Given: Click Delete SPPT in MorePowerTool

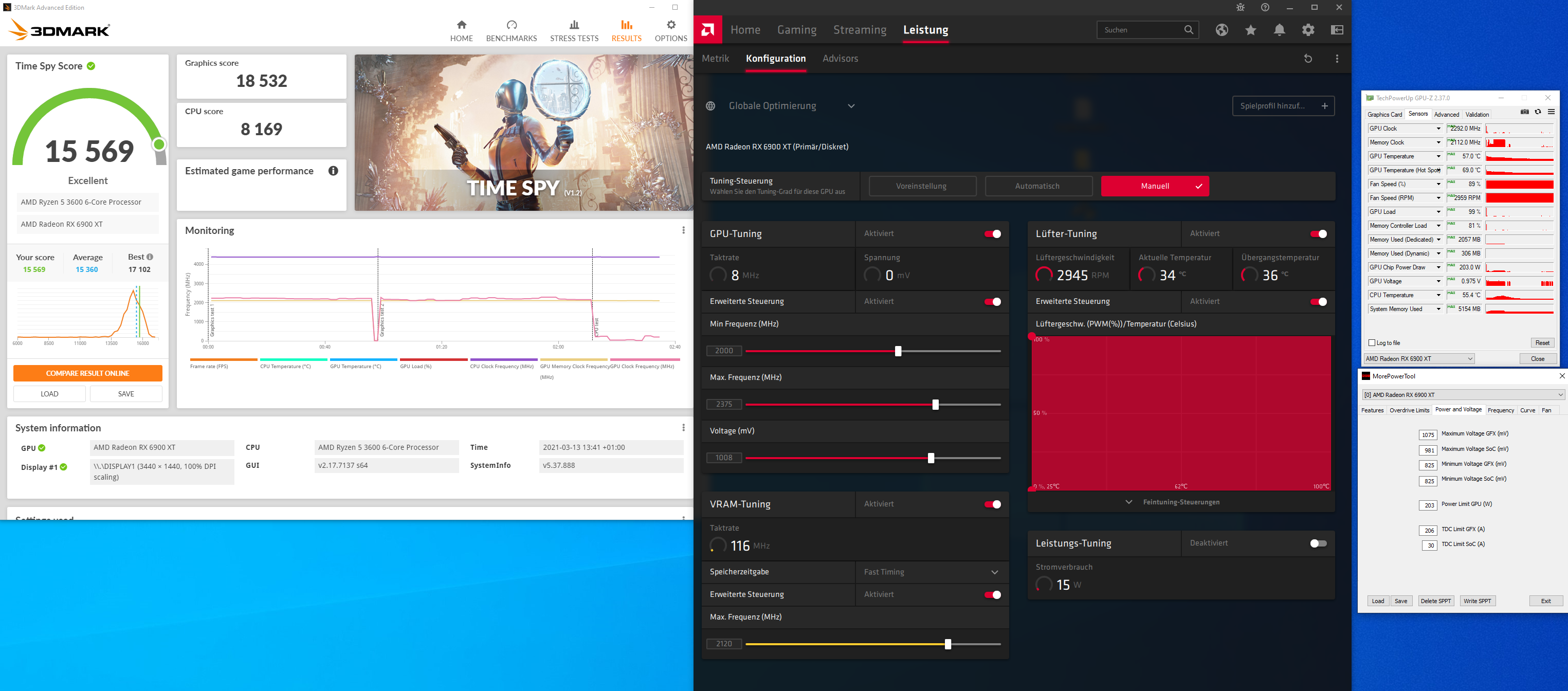Looking at the screenshot, I should (x=1435, y=601).
